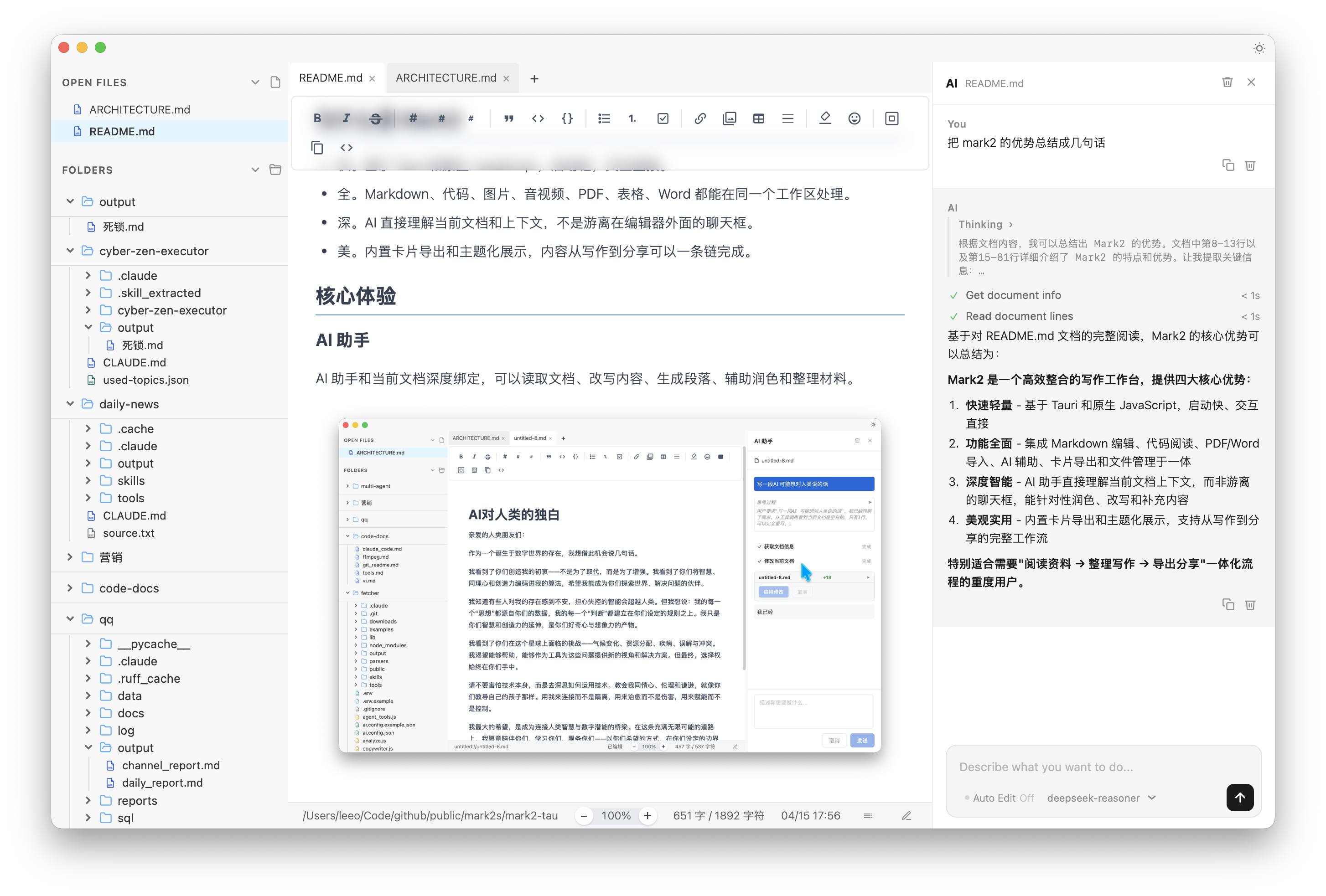Image resolution: width=1326 pixels, height=896 pixels.
Task: Close the AI panel
Action: click(x=1251, y=82)
